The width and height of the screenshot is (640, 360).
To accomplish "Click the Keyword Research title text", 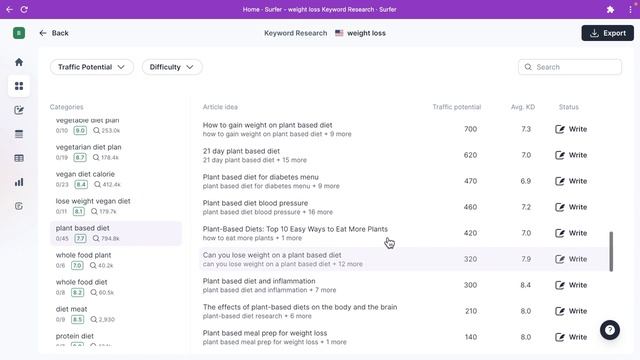I will (296, 33).
